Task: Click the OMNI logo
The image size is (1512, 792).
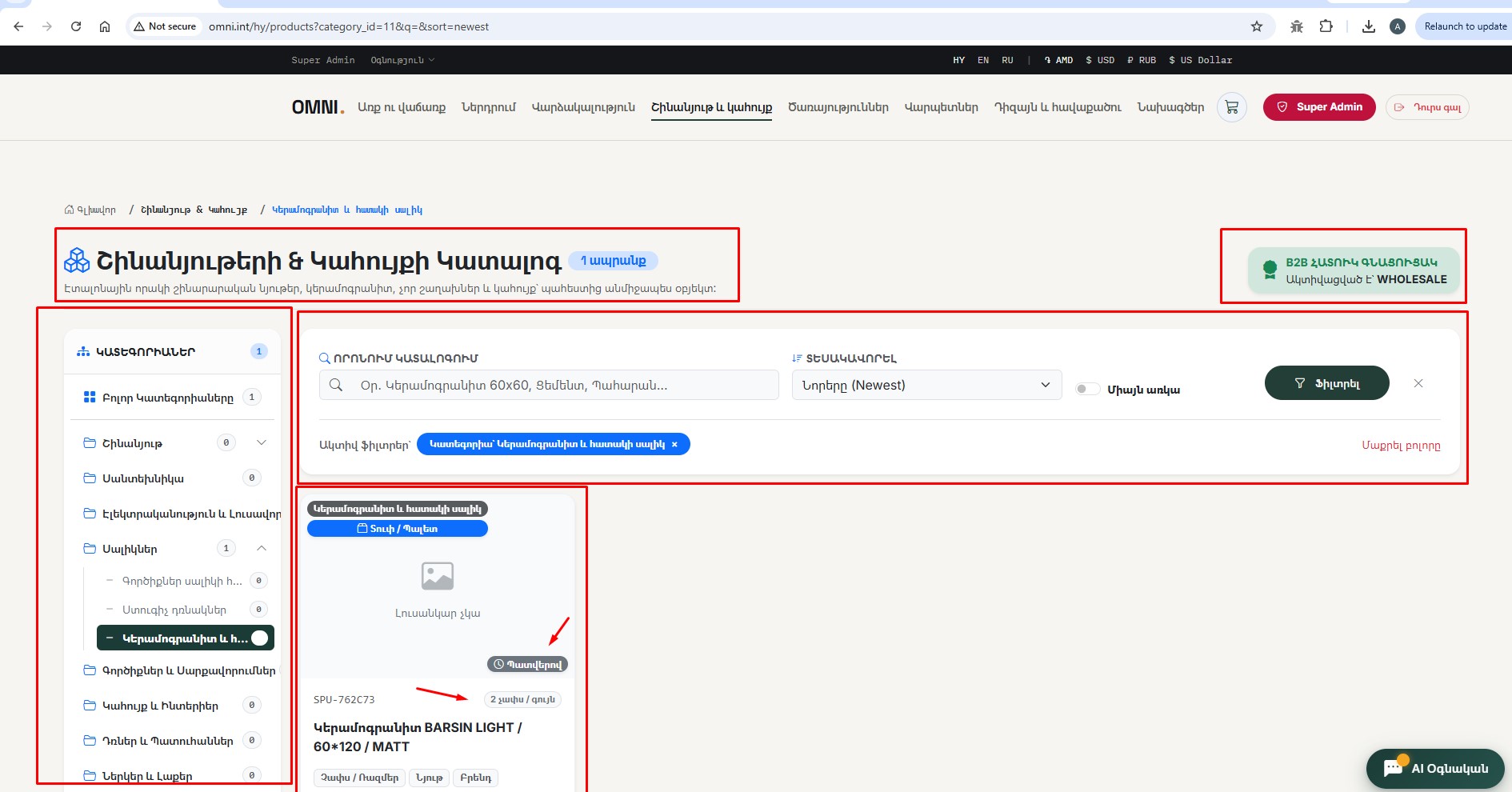Action: click(x=318, y=107)
